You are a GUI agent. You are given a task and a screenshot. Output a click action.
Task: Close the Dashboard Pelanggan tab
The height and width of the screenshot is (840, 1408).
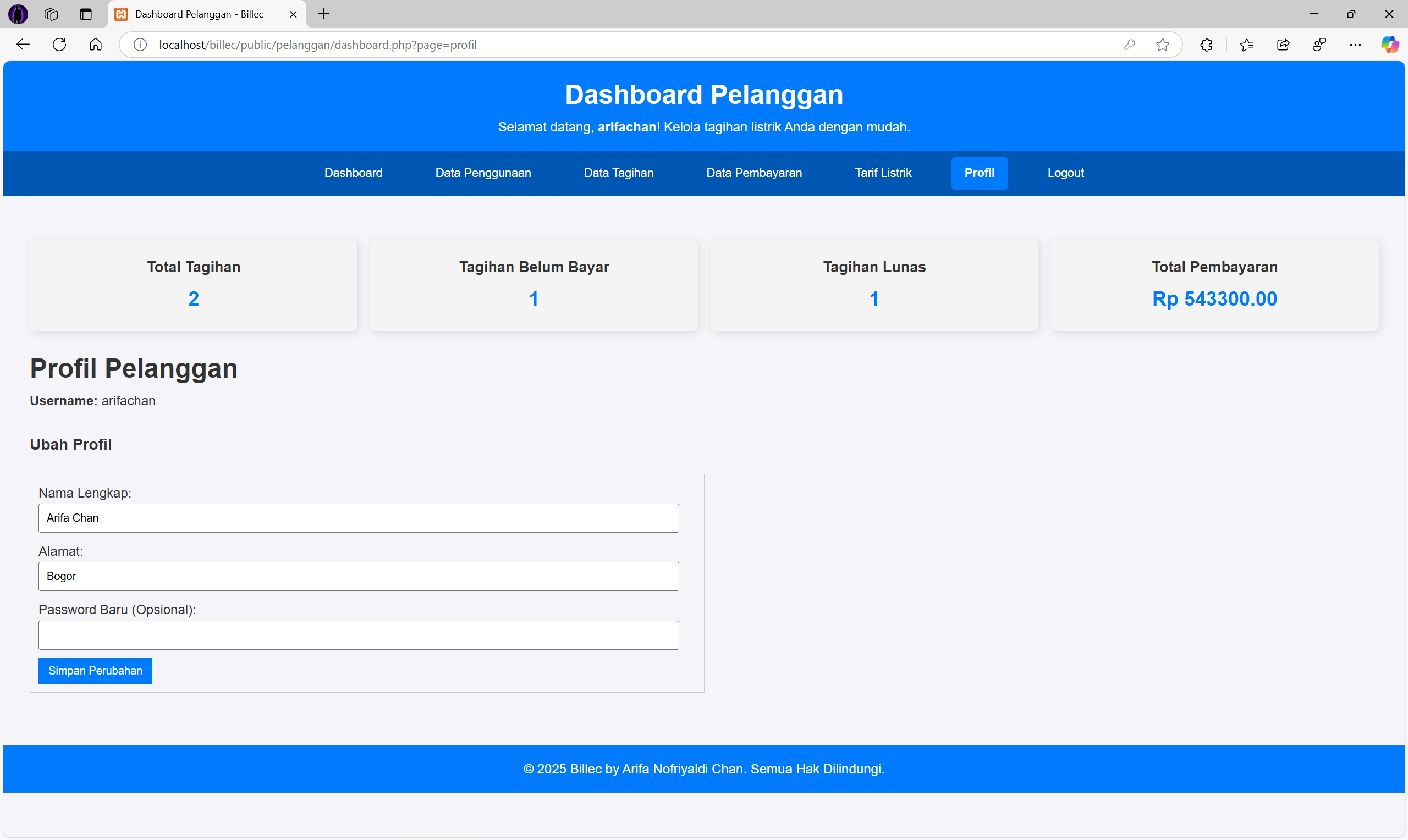pos(293,14)
